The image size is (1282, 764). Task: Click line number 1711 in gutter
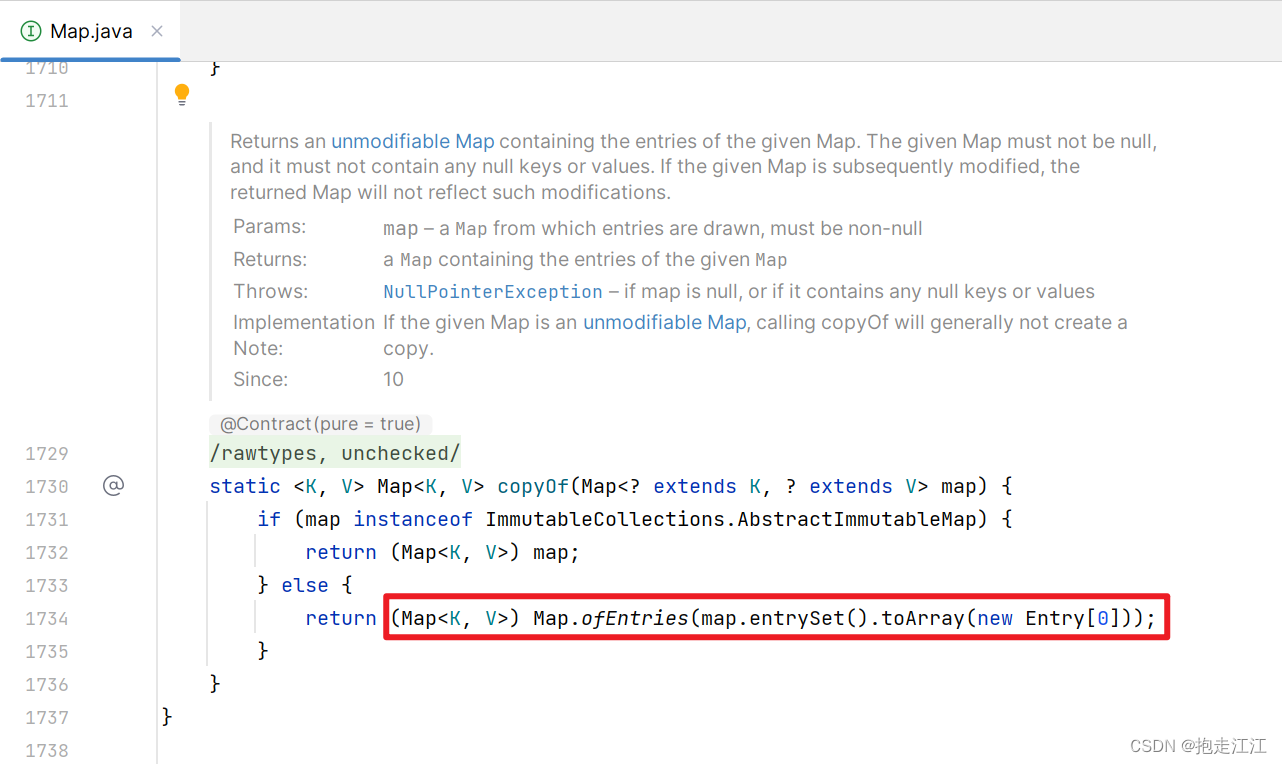click(47, 100)
